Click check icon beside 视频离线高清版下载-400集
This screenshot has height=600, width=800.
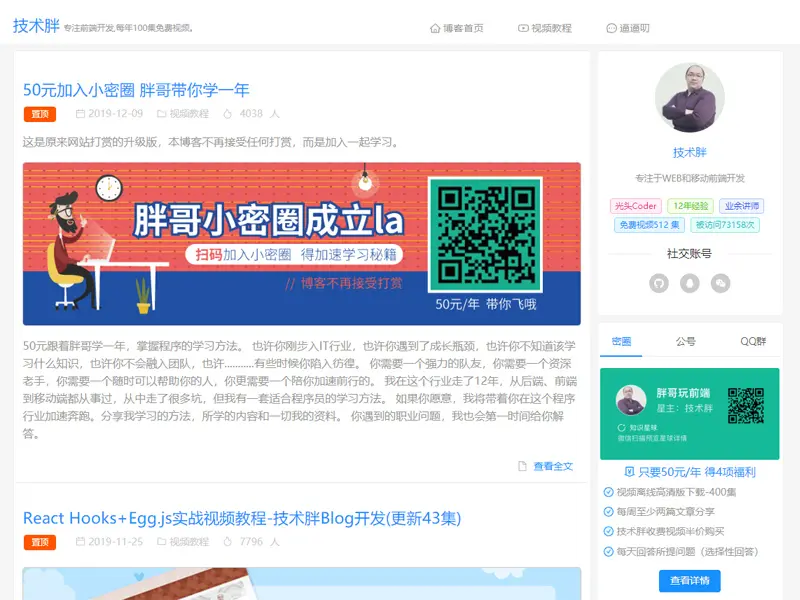click(608, 492)
